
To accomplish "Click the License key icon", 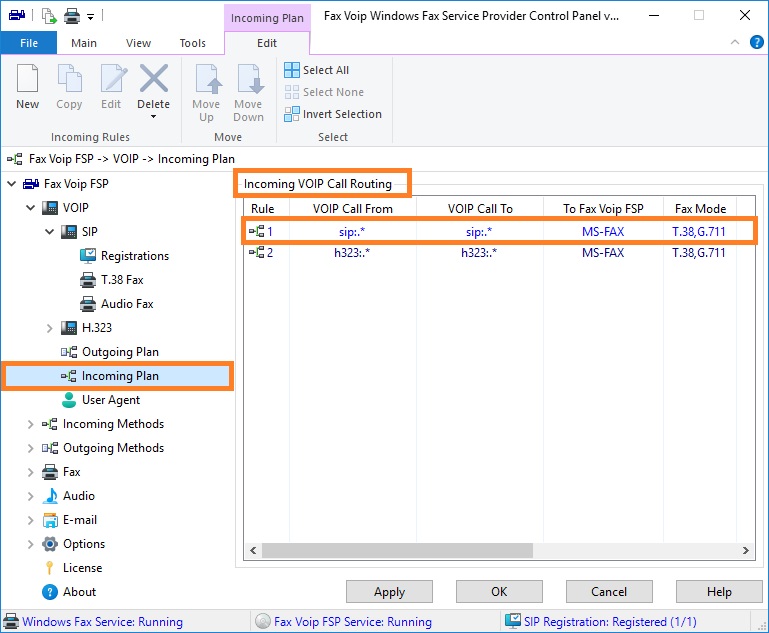I will [x=50, y=568].
